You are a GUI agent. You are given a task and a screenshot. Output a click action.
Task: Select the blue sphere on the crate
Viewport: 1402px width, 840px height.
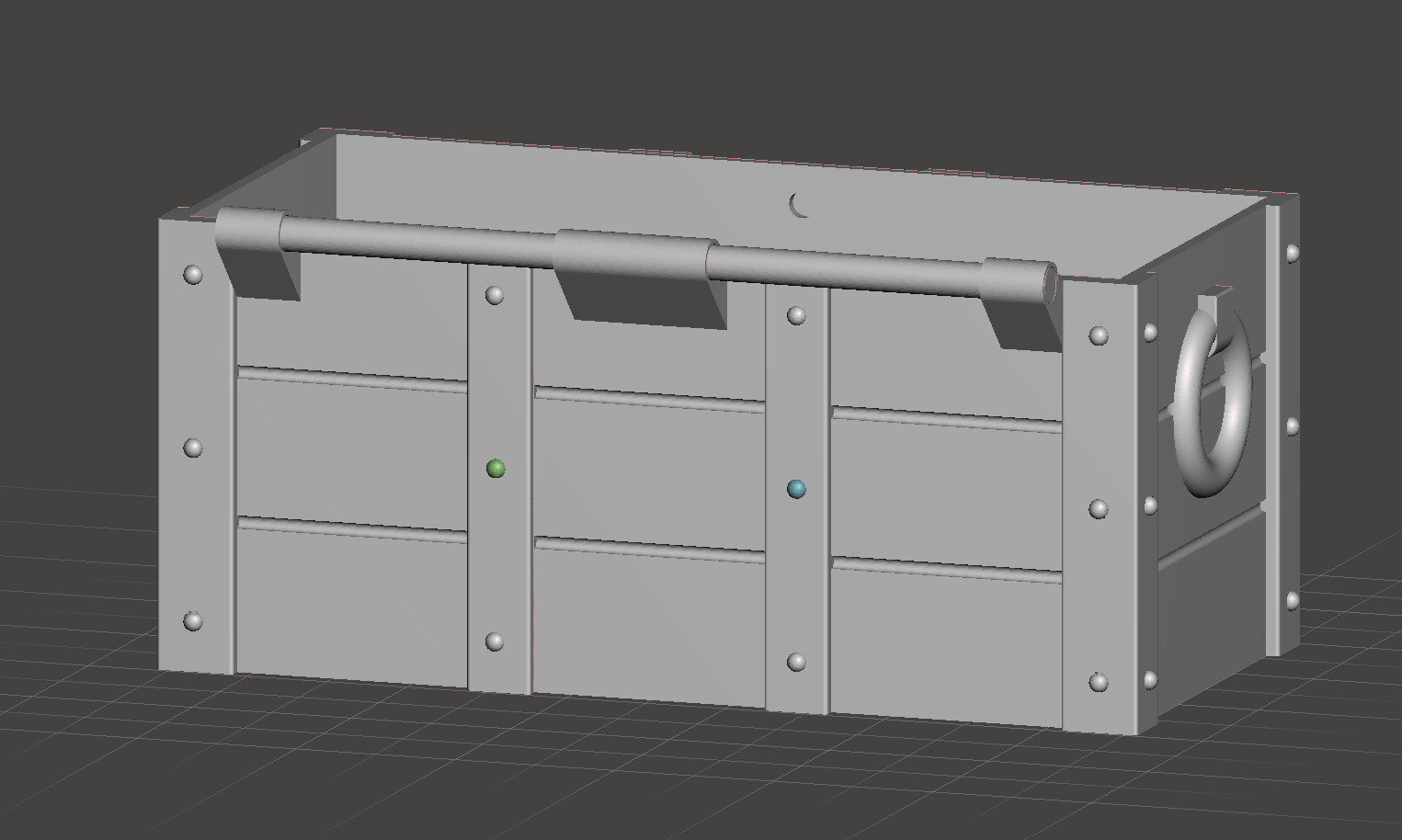796,489
